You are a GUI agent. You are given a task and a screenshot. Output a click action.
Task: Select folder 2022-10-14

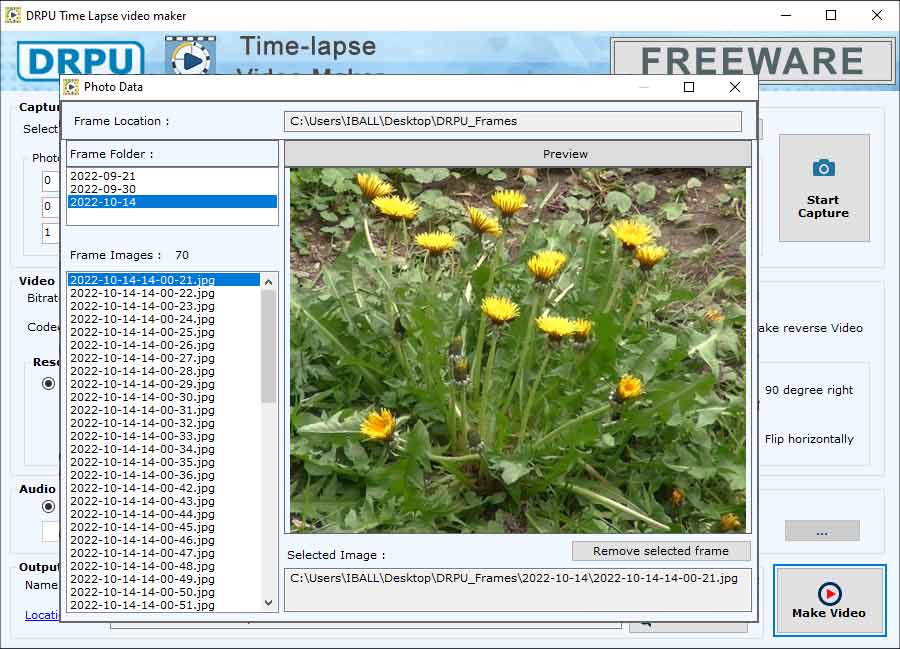coord(172,202)
